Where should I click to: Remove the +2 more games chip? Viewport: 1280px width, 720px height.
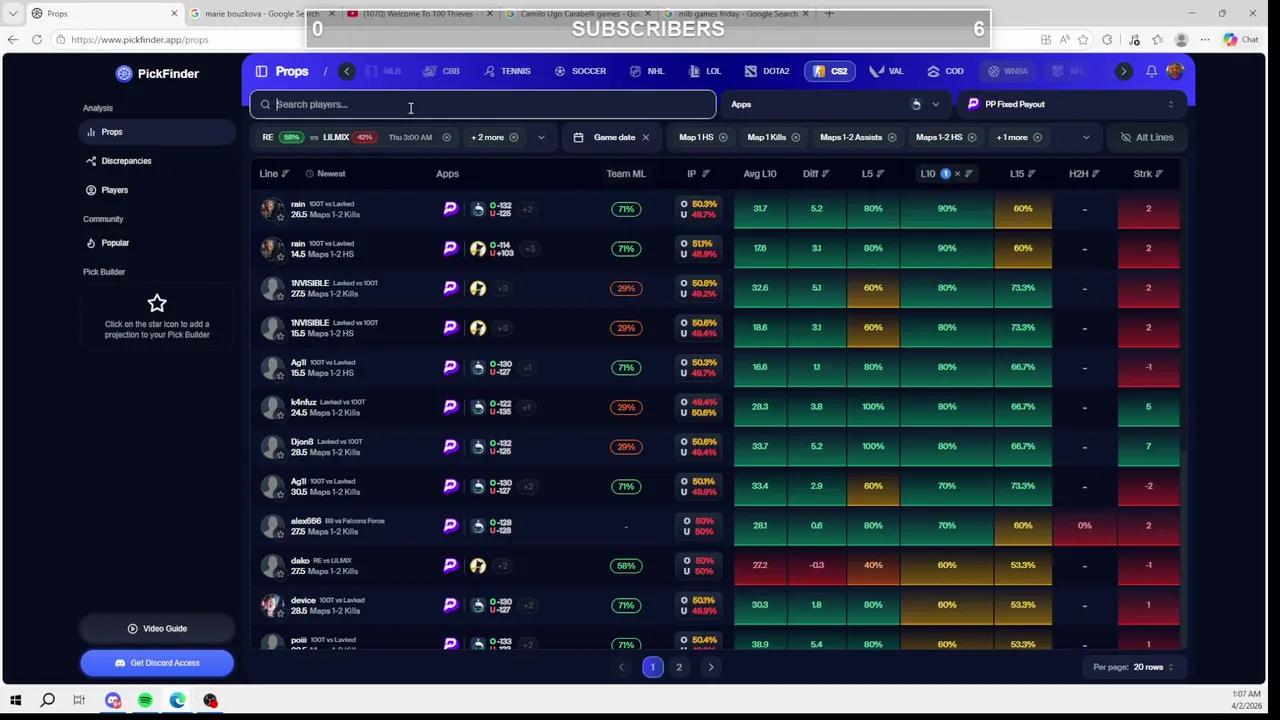pyautogui.click(x=513, y=137)
